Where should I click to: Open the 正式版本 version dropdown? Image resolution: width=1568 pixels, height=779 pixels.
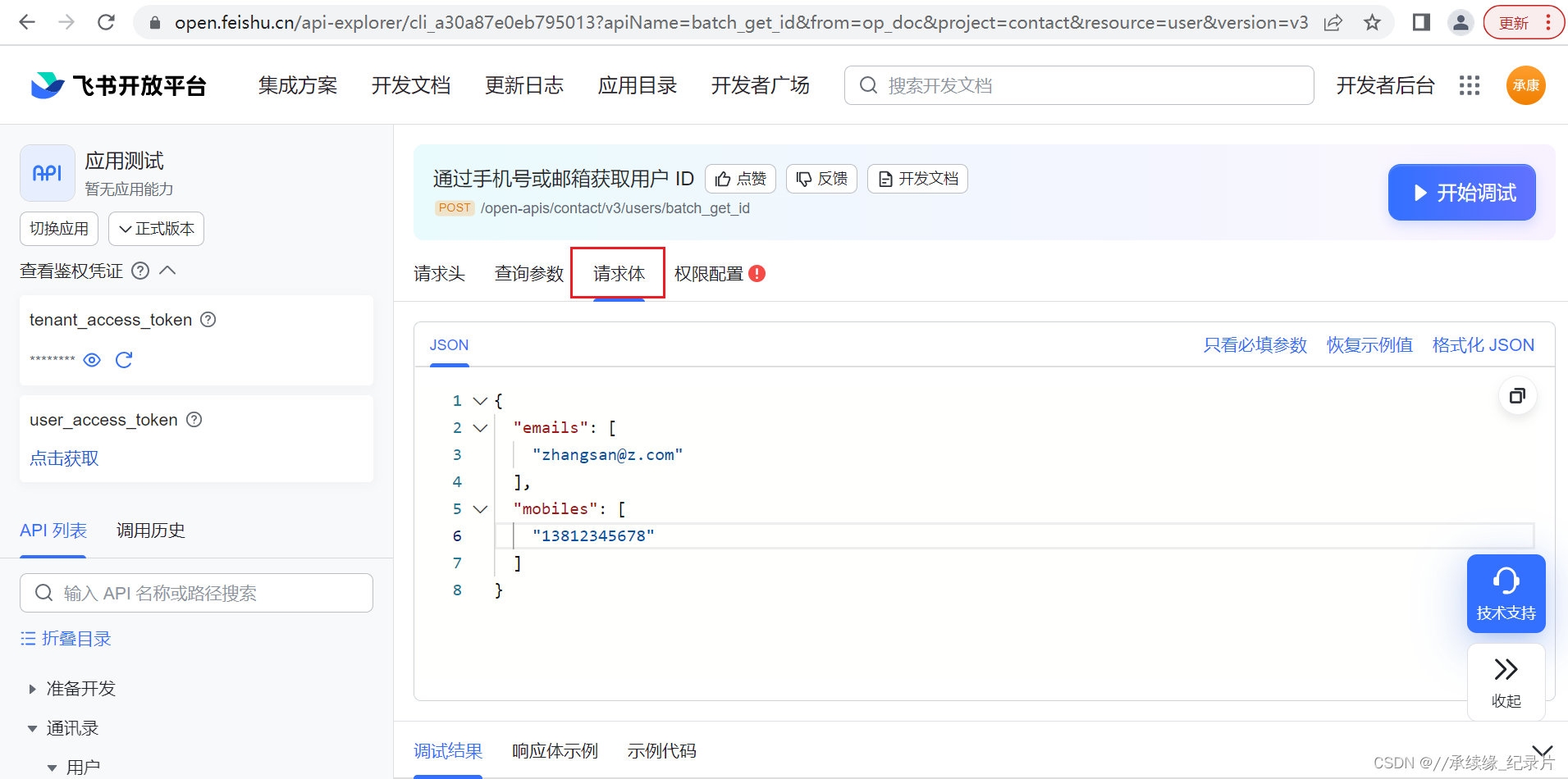tap(157, 229)
